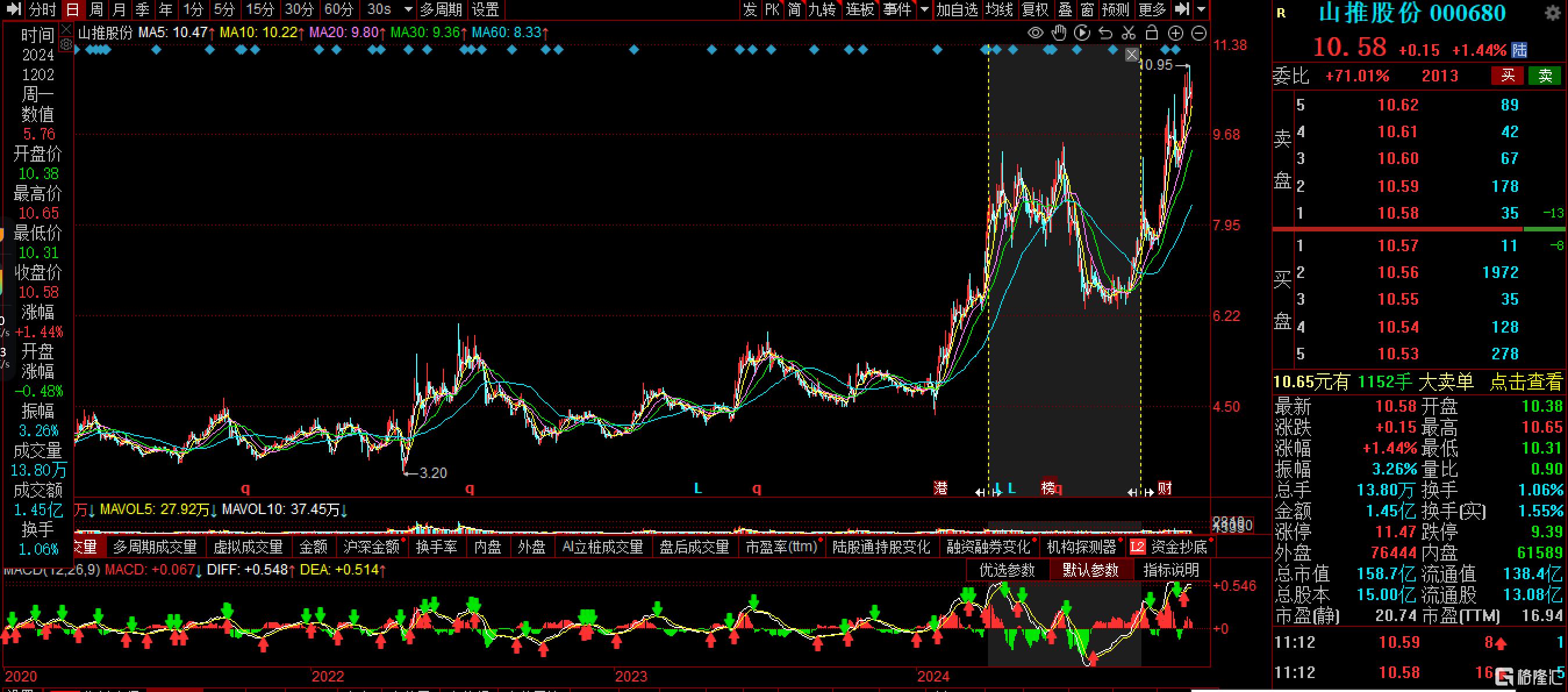Click the left collapse arrow icon in the period toolbar
Image resolution: width=1568 pixels, height=692 pixels.
pyautogui.click(x=14, y=9)
